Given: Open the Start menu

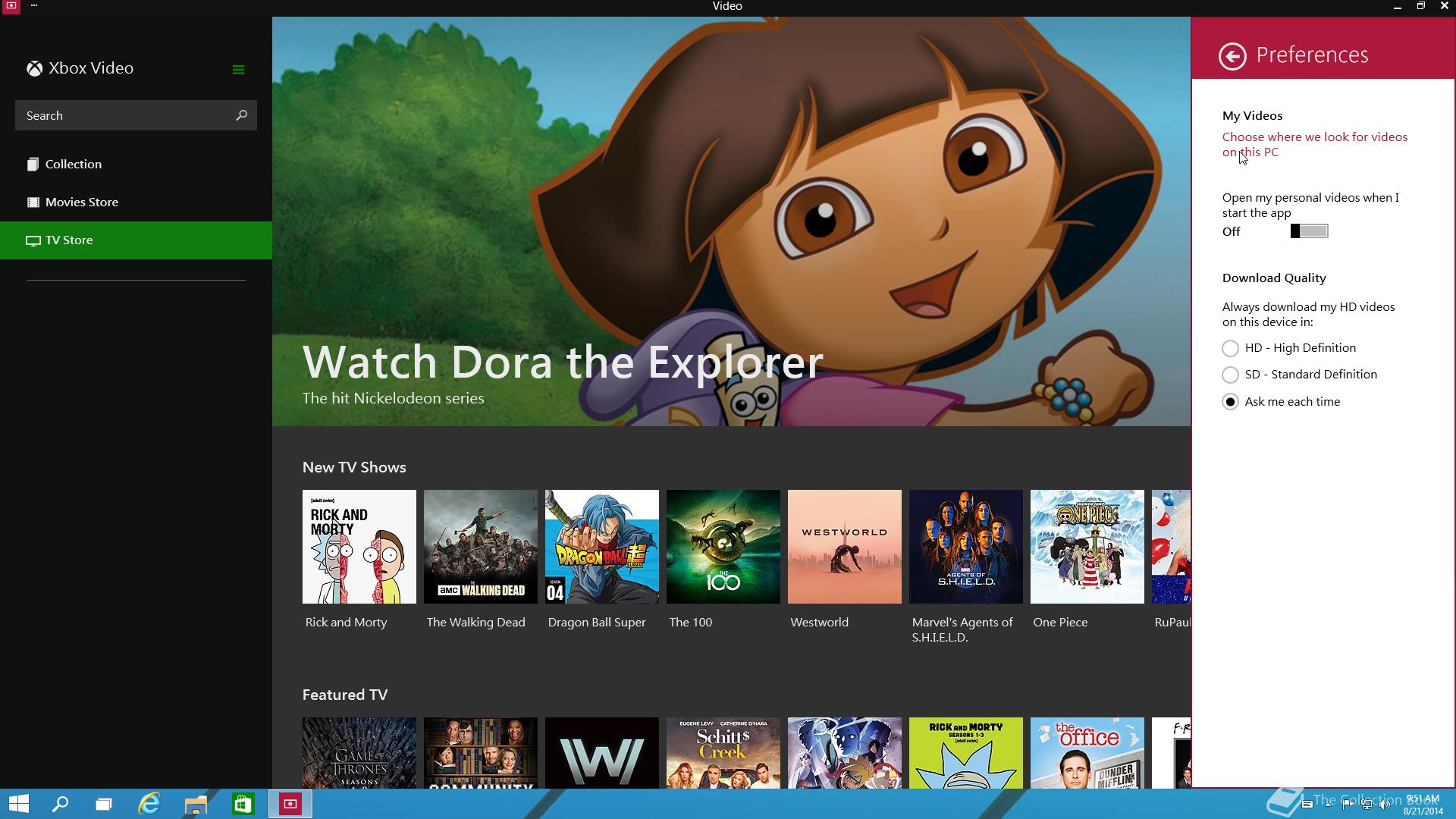Looking at the screenshot, I should tap(18, 804).
